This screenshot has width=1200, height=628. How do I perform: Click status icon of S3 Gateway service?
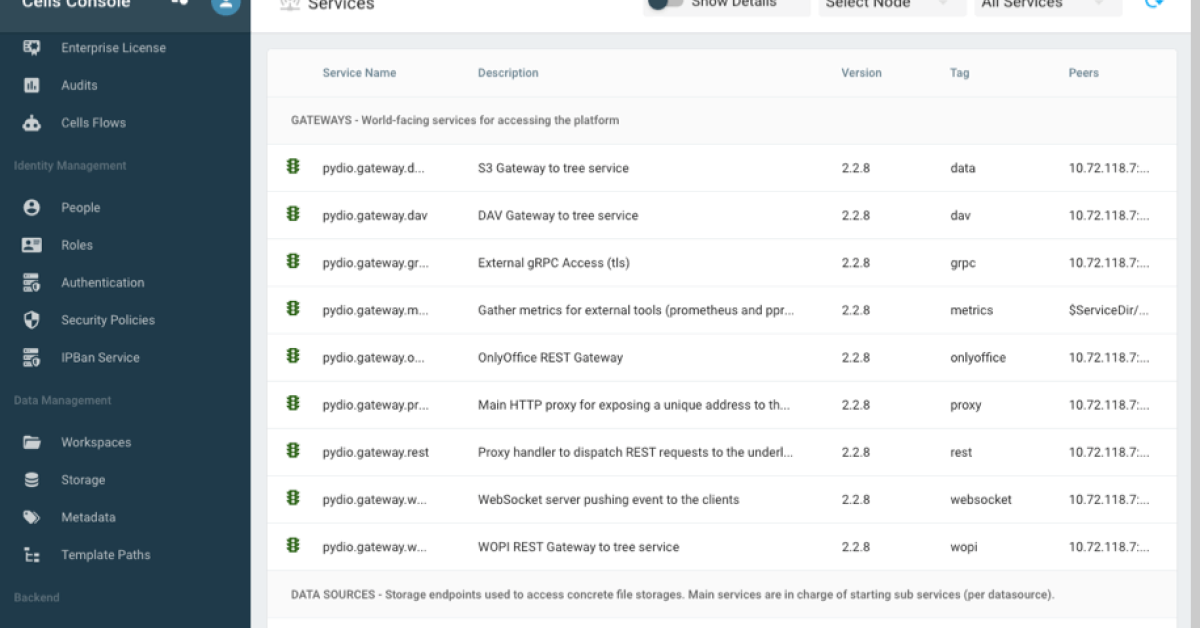[293, 167]
